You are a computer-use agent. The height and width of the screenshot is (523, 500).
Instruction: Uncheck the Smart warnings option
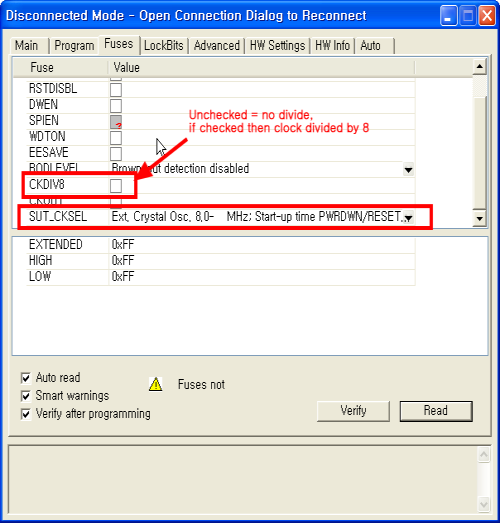tap(26, 396)
